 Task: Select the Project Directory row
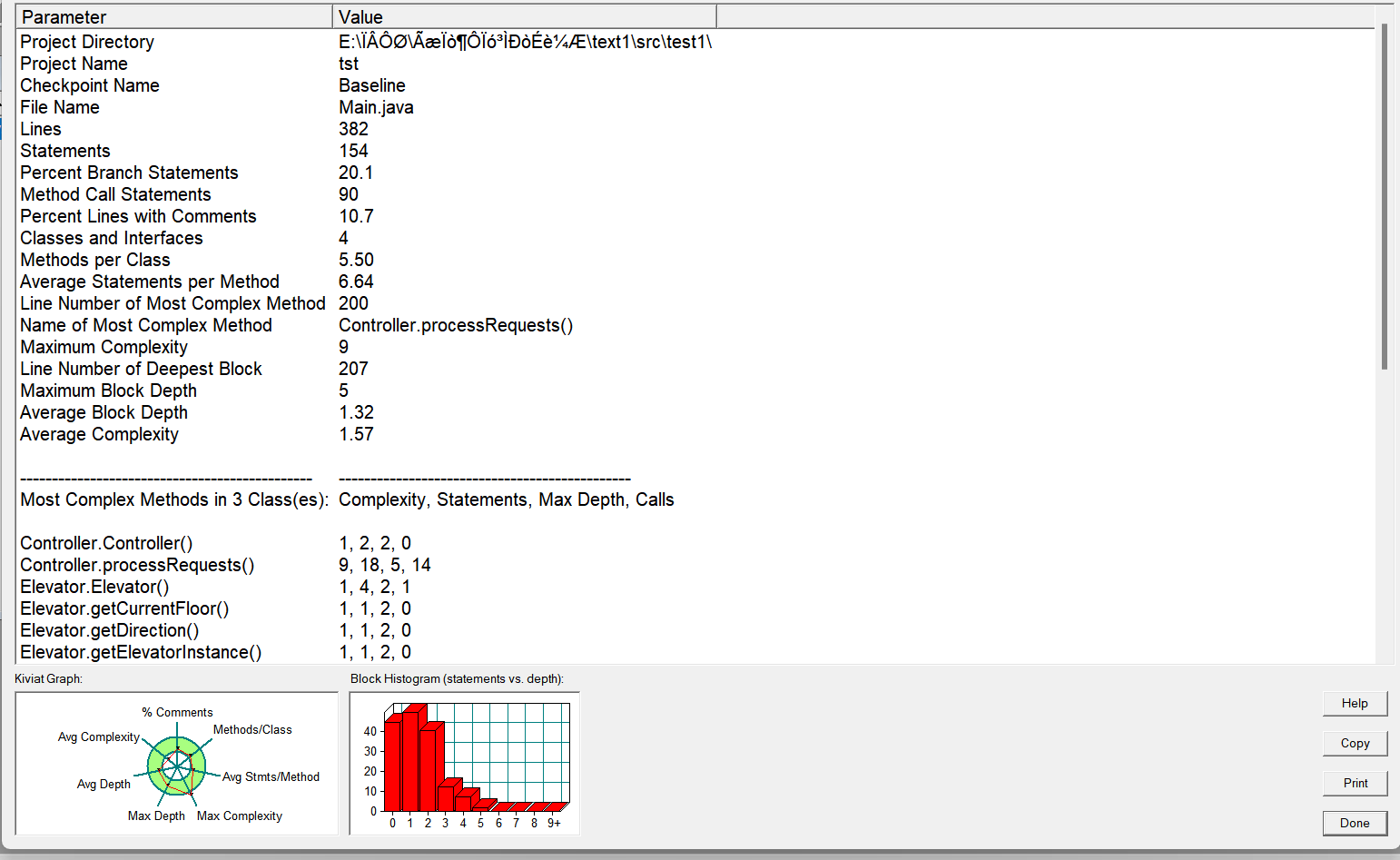tap(695, 42)
